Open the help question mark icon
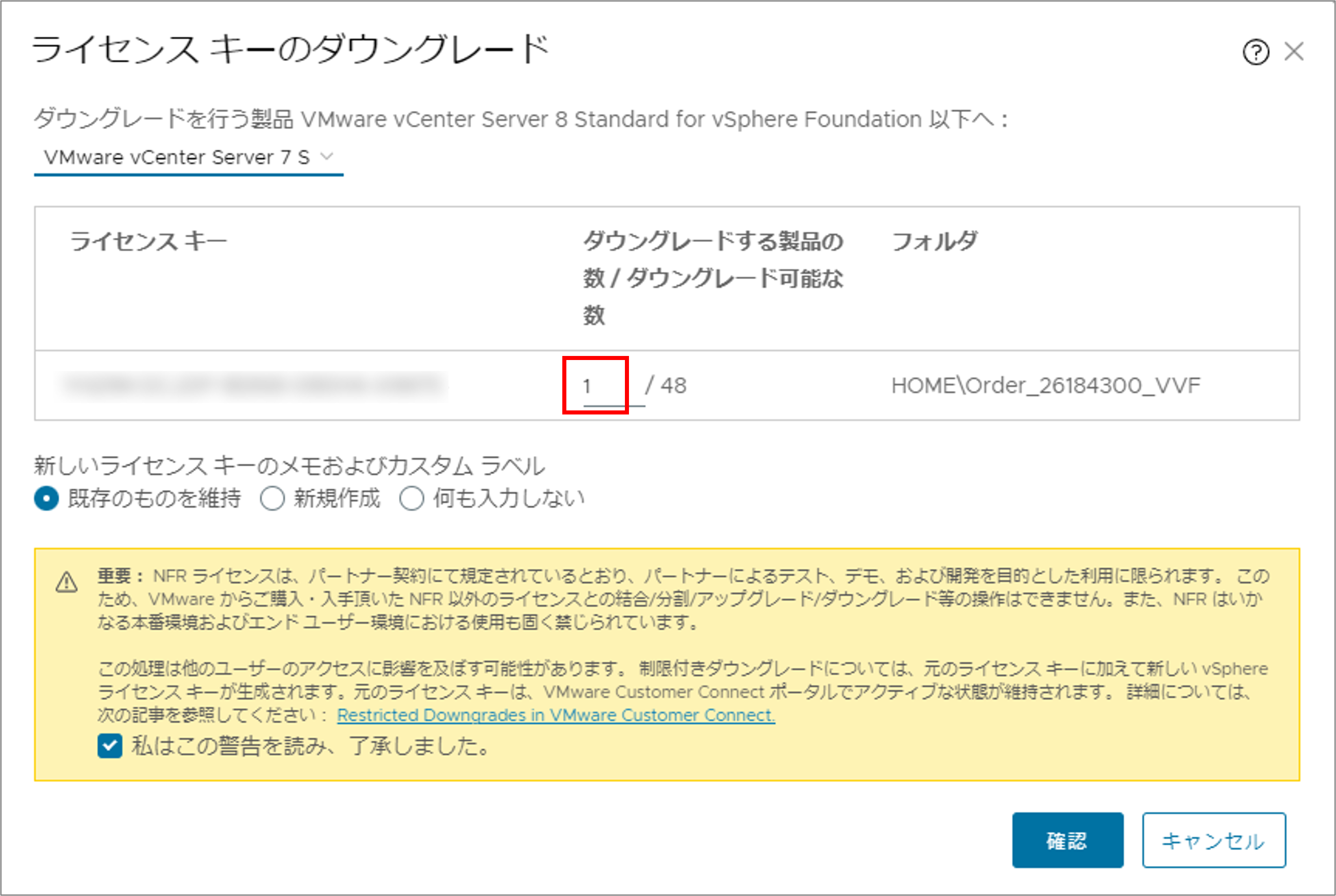This screenshot has width=1336, height=896. tap(1256, 52)
